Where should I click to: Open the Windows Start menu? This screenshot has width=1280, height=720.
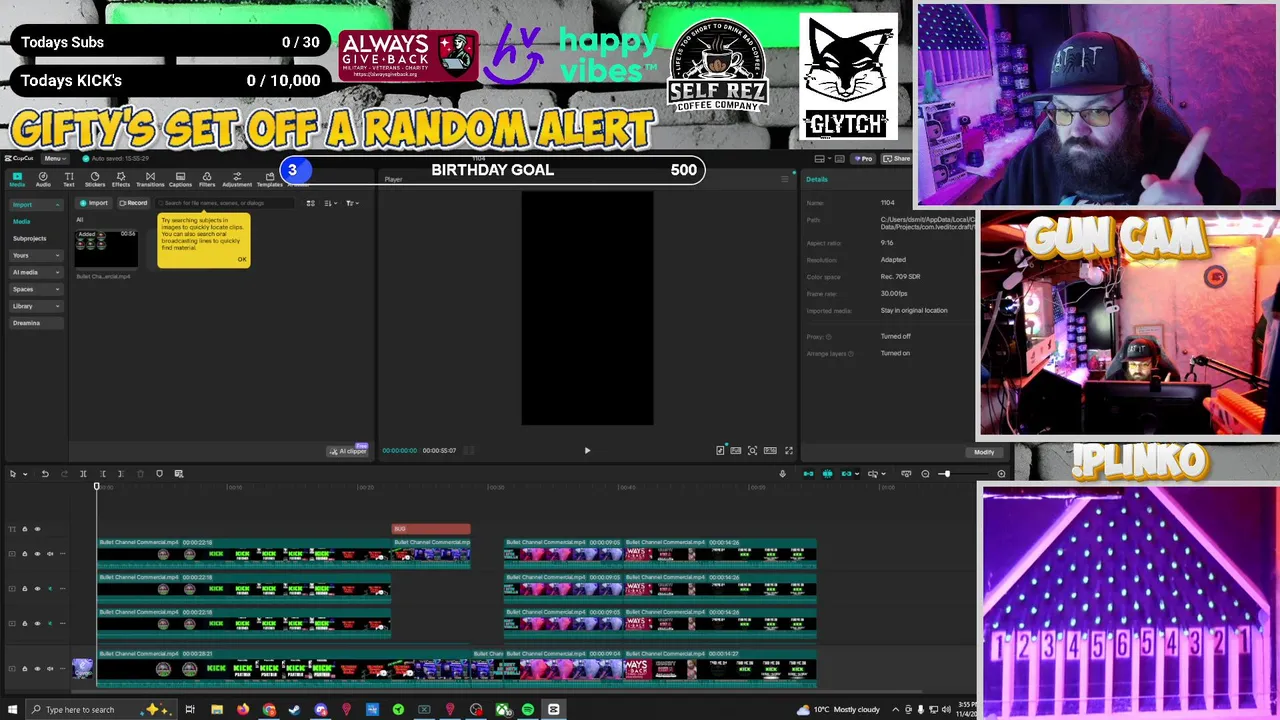(12, 710)
